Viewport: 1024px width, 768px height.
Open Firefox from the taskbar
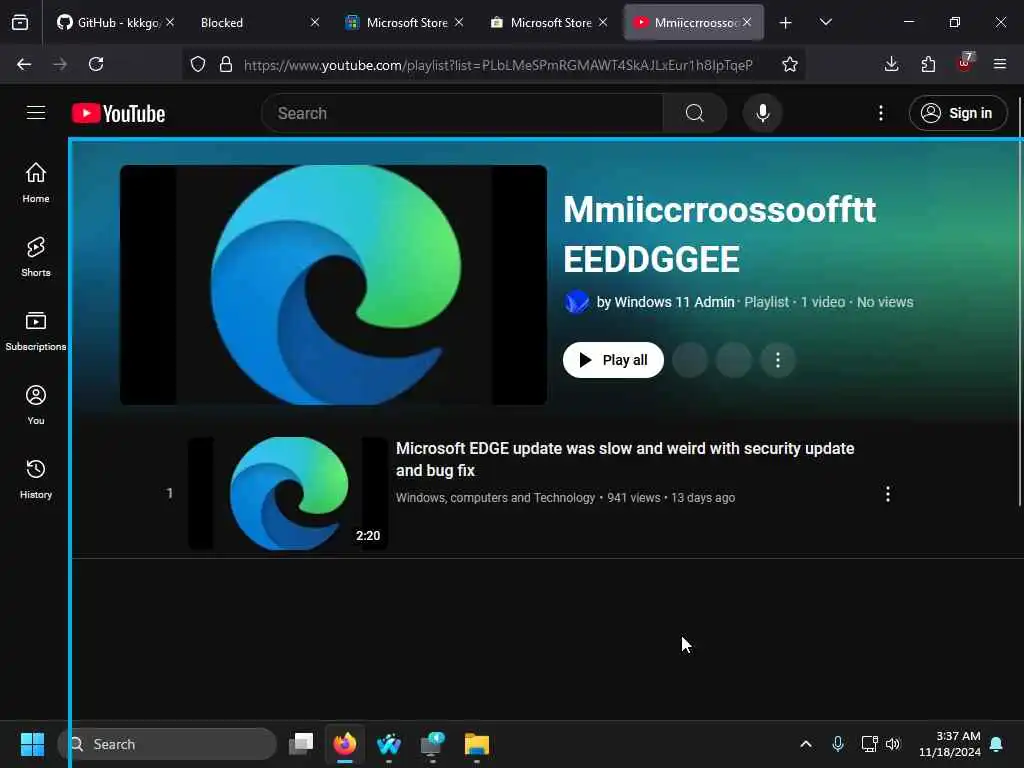(345, 744)
